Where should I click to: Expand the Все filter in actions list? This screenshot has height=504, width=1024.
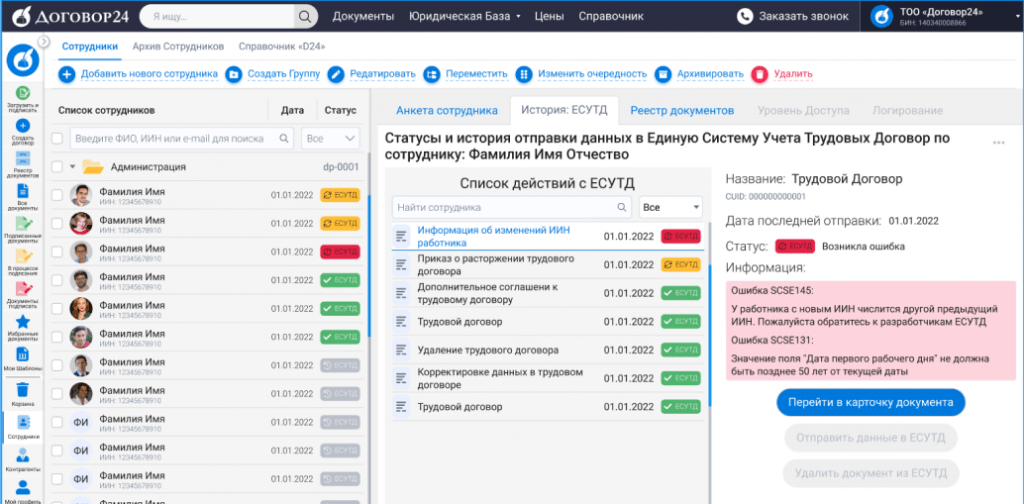point(671,207)
